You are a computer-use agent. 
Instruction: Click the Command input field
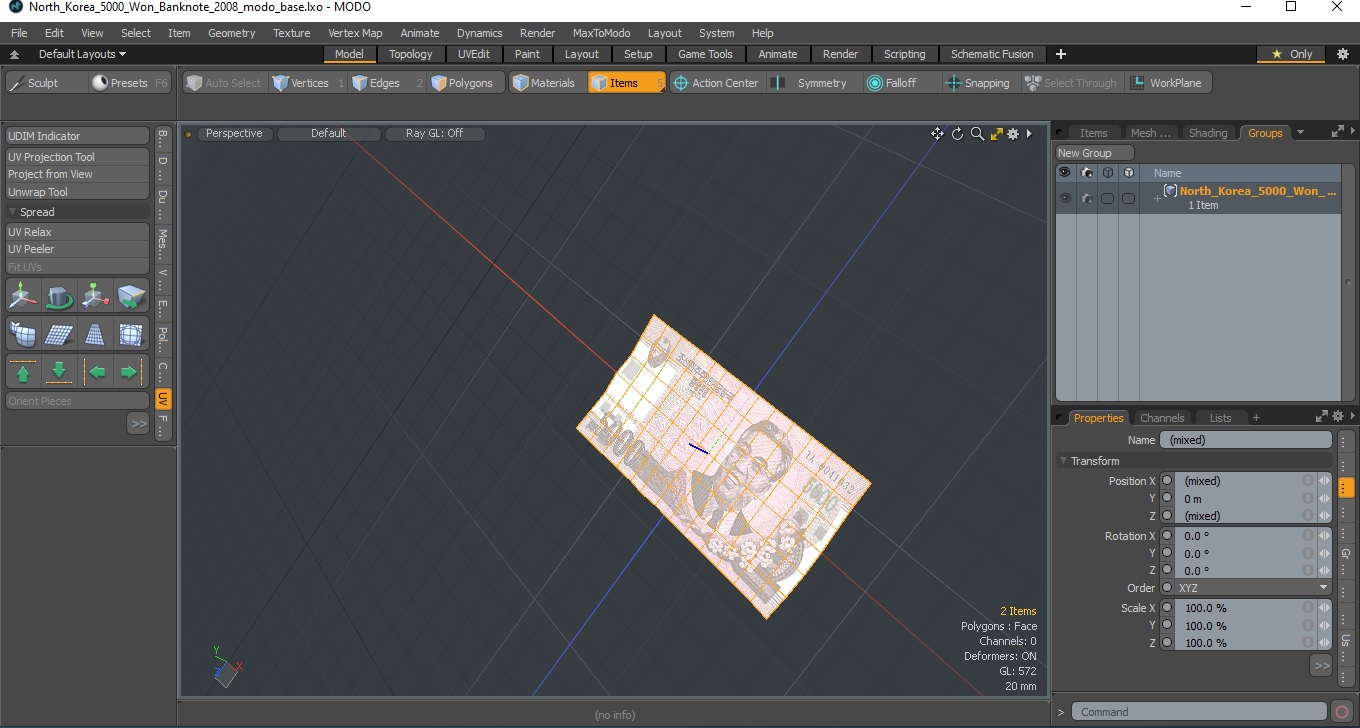click(1199, 712)
